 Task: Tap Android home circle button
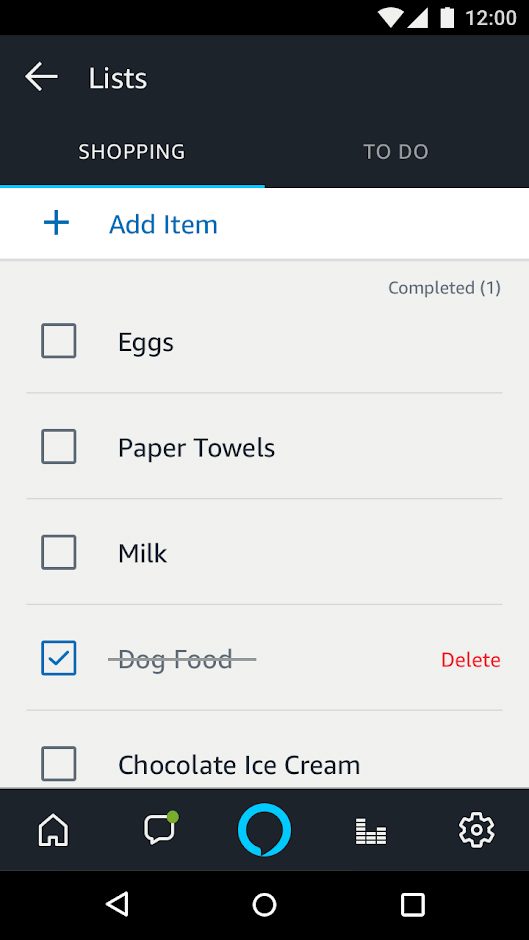pos(264,905)
